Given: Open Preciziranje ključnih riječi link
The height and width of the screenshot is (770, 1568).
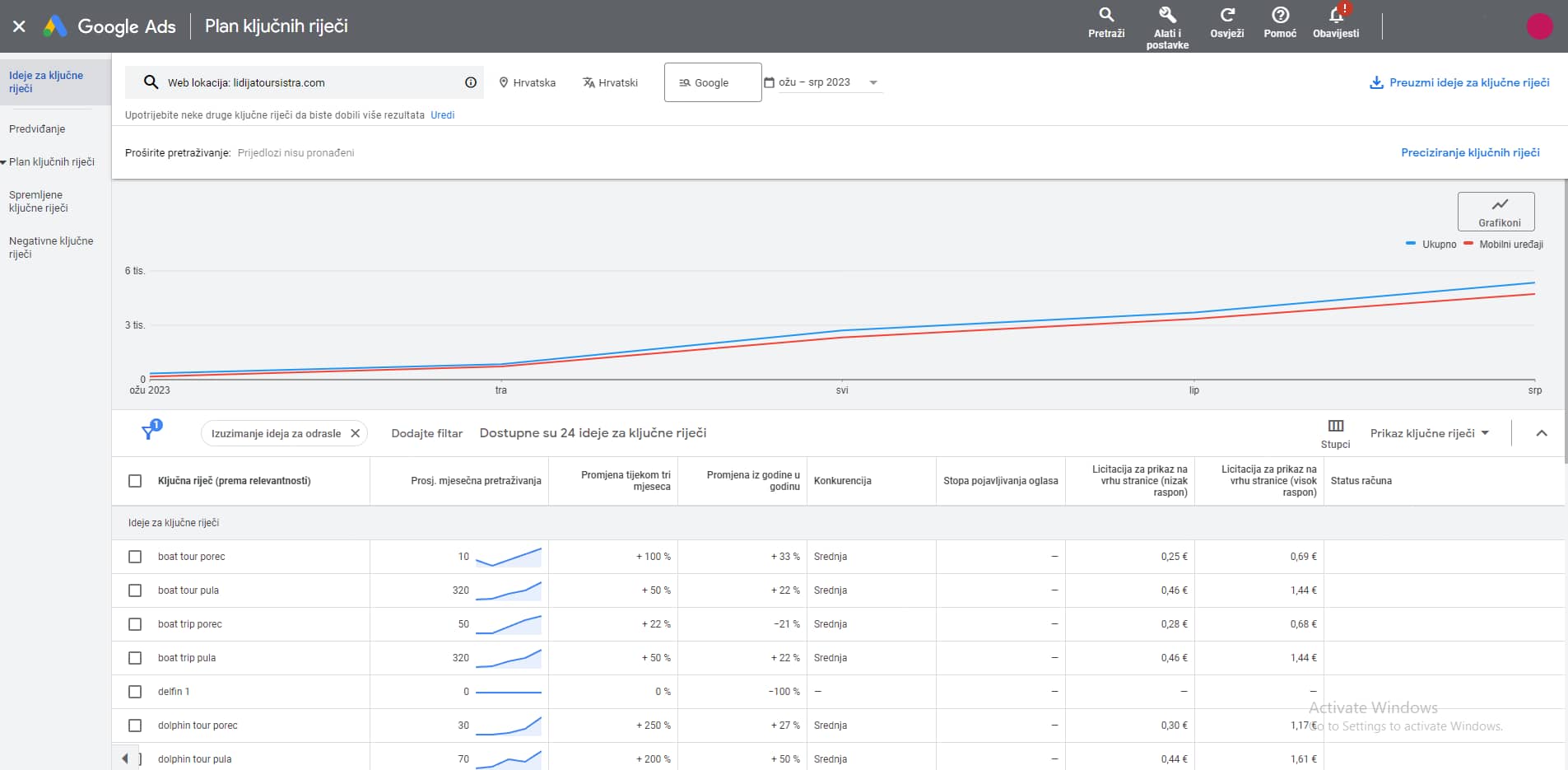Looking at the screenshot, I should (1470, 152).
